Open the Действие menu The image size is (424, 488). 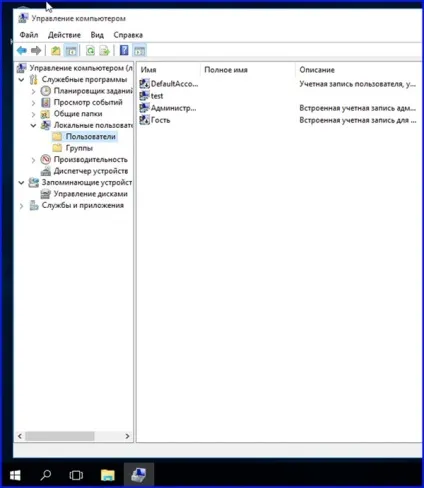point(64,35)
